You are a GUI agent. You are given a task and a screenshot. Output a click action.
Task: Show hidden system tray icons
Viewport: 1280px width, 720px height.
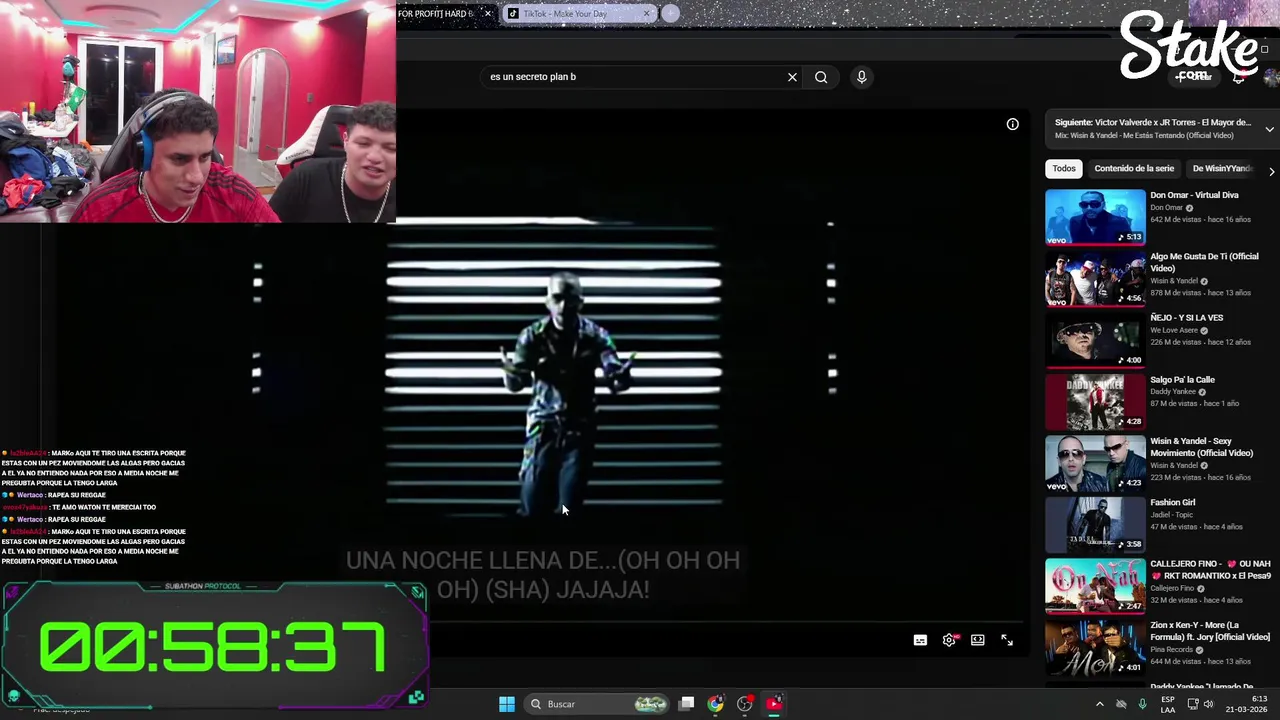tap(1100, 704)
